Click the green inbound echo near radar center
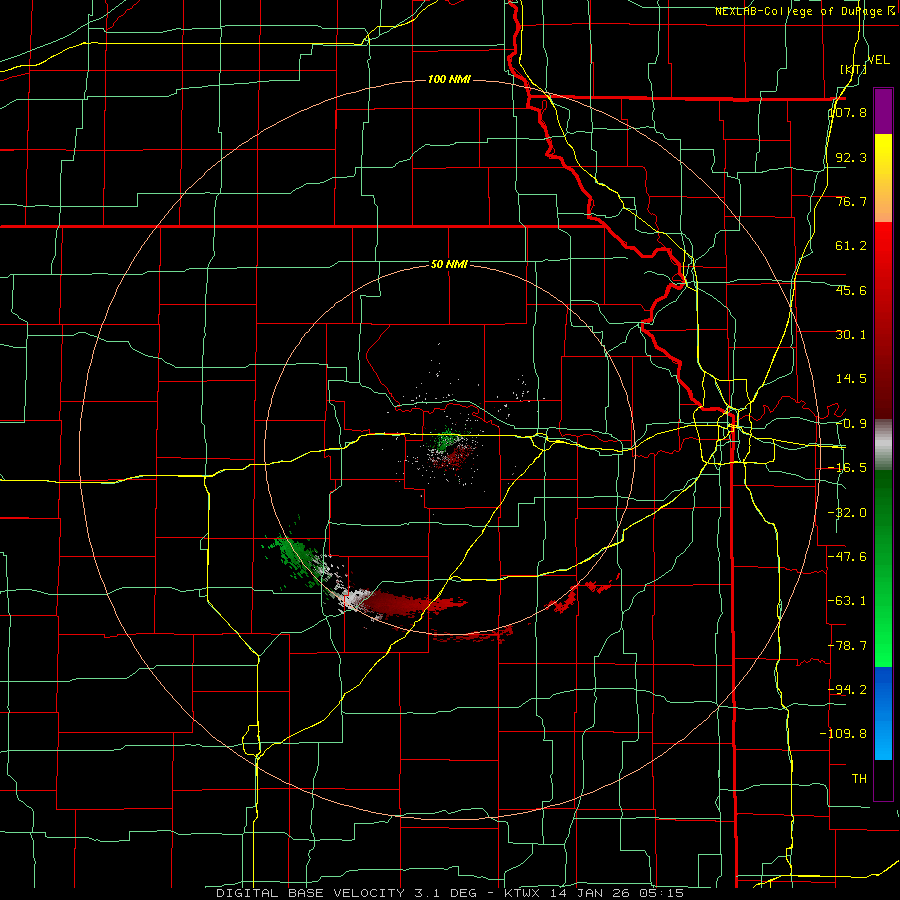 pos(446,442)
